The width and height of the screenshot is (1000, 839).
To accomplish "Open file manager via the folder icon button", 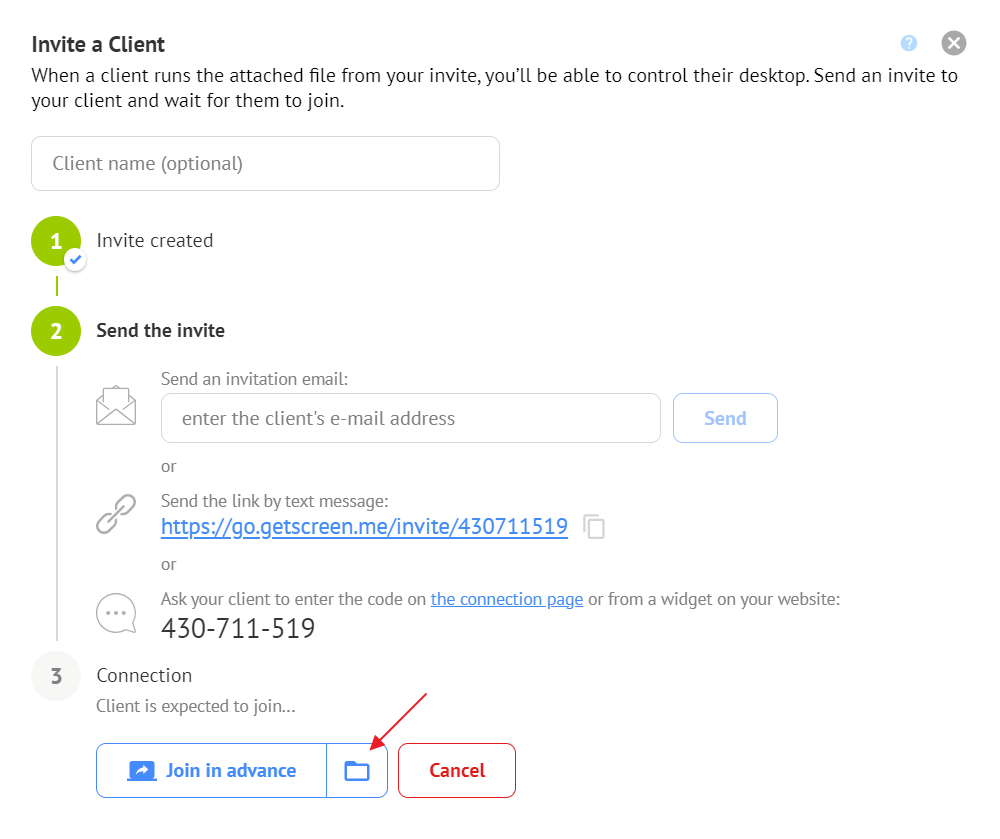I will (x=357, y=770).
